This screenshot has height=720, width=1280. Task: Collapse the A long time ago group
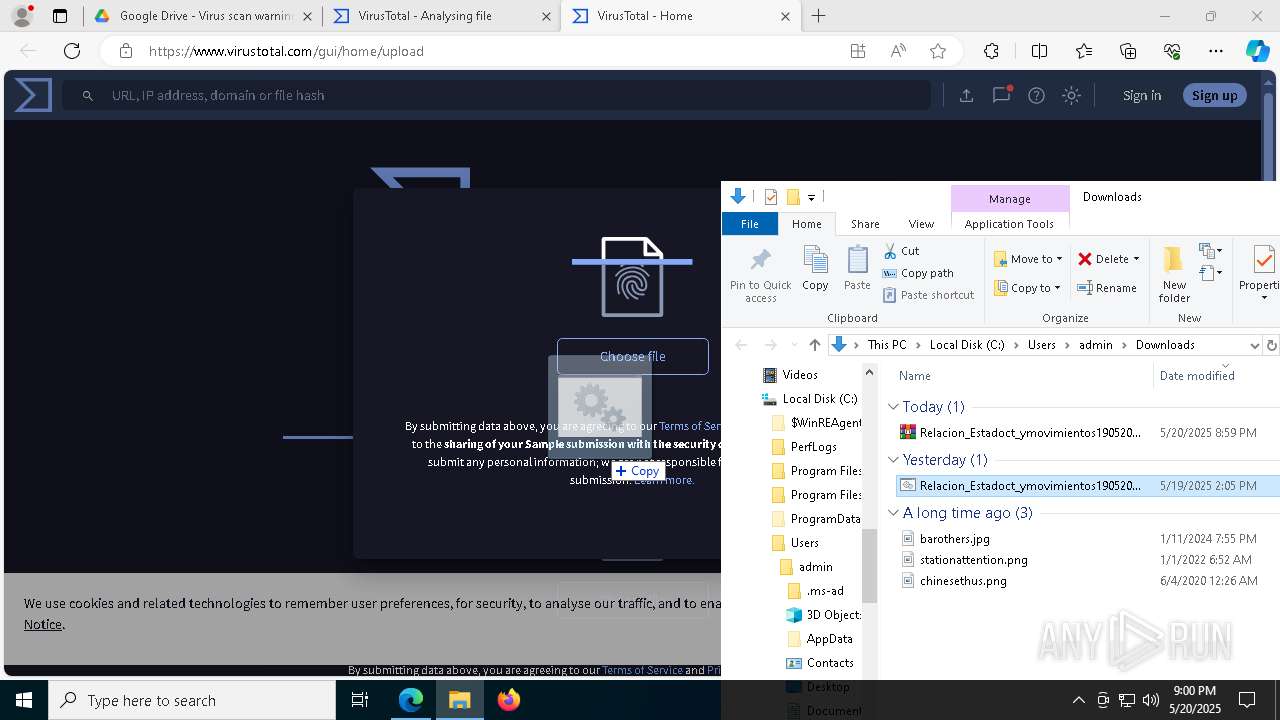pyautogui.click(x=893, y=513)
